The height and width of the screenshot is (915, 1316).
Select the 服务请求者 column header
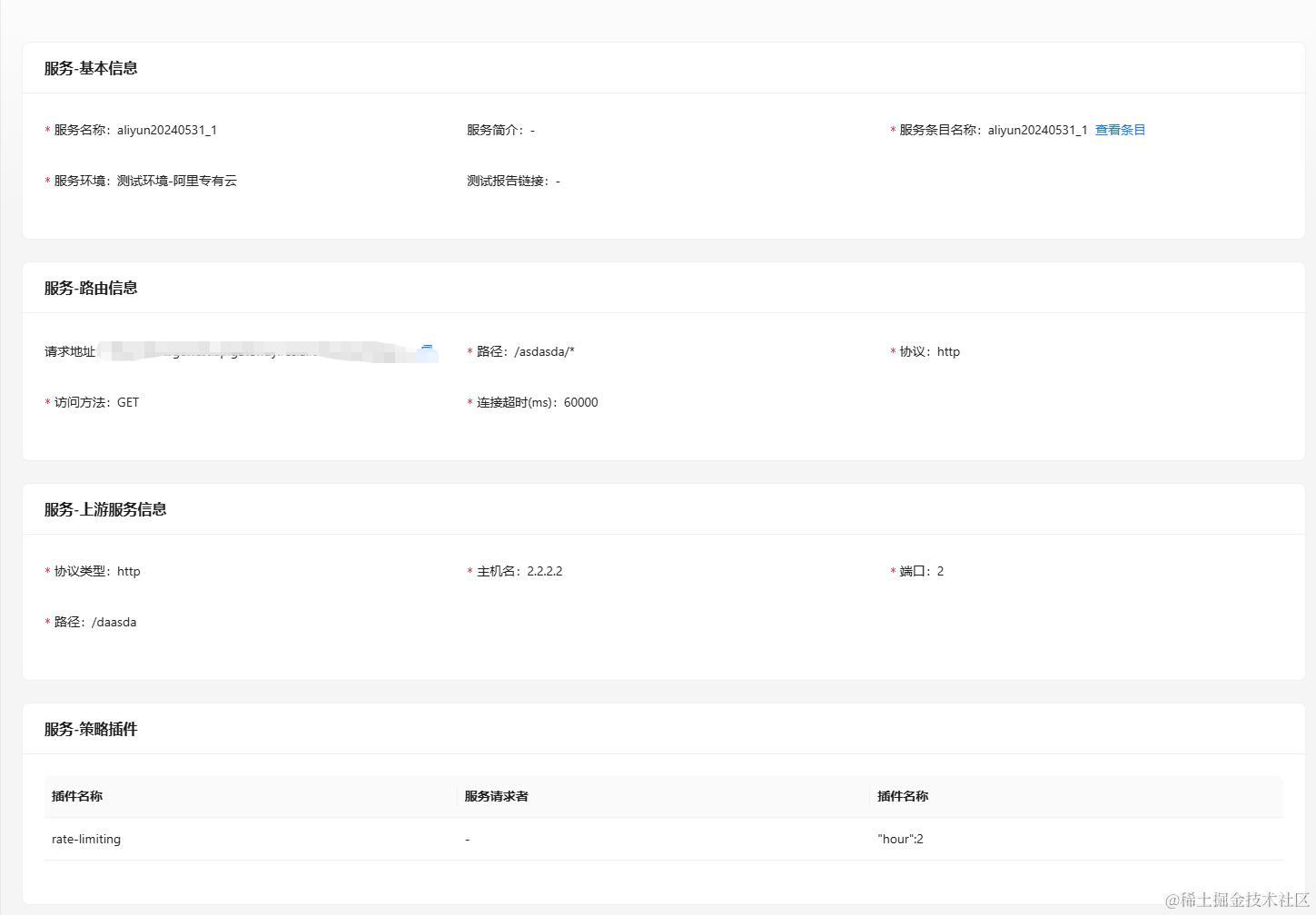[495, 796]
